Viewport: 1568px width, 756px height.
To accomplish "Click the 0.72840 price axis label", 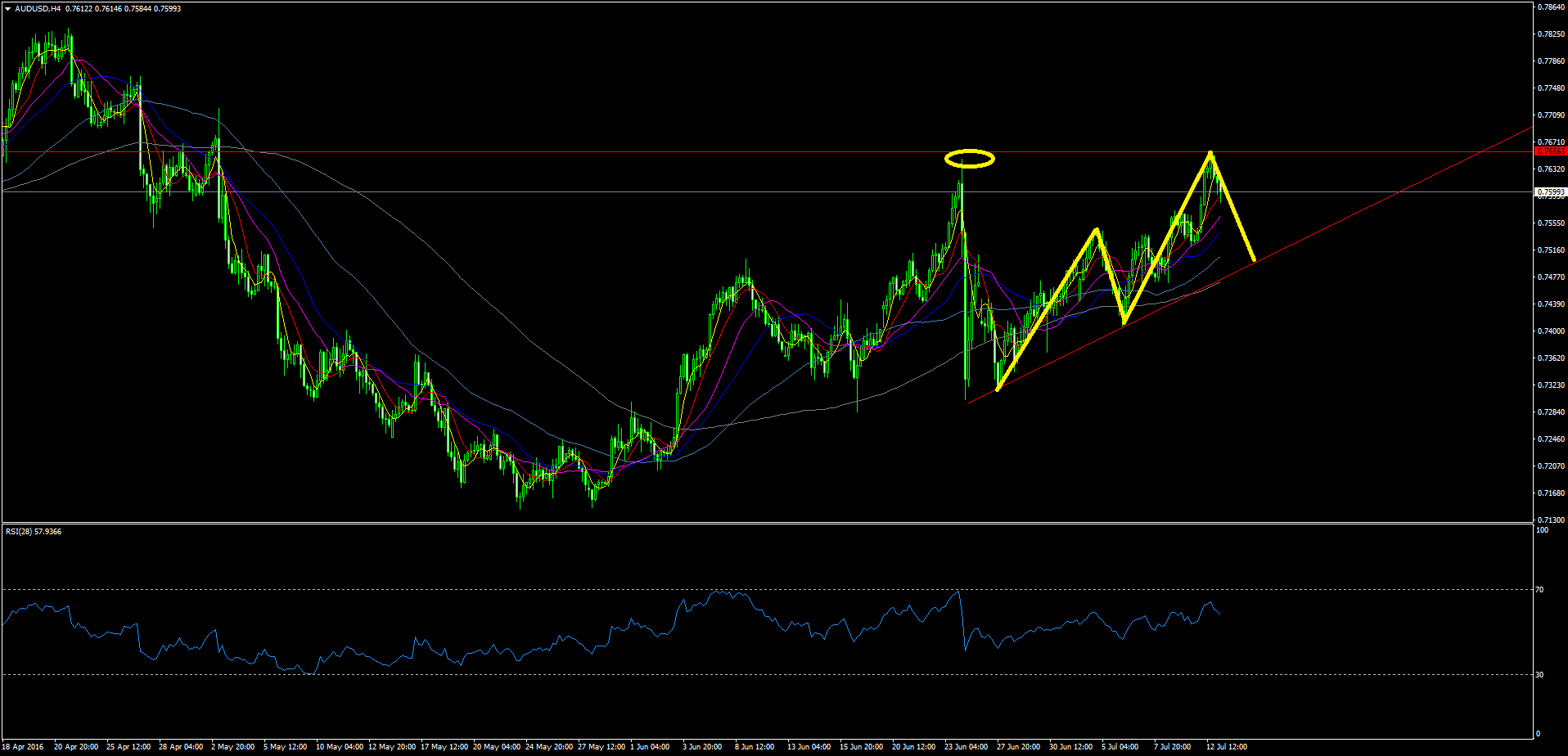I will 1552,412.
